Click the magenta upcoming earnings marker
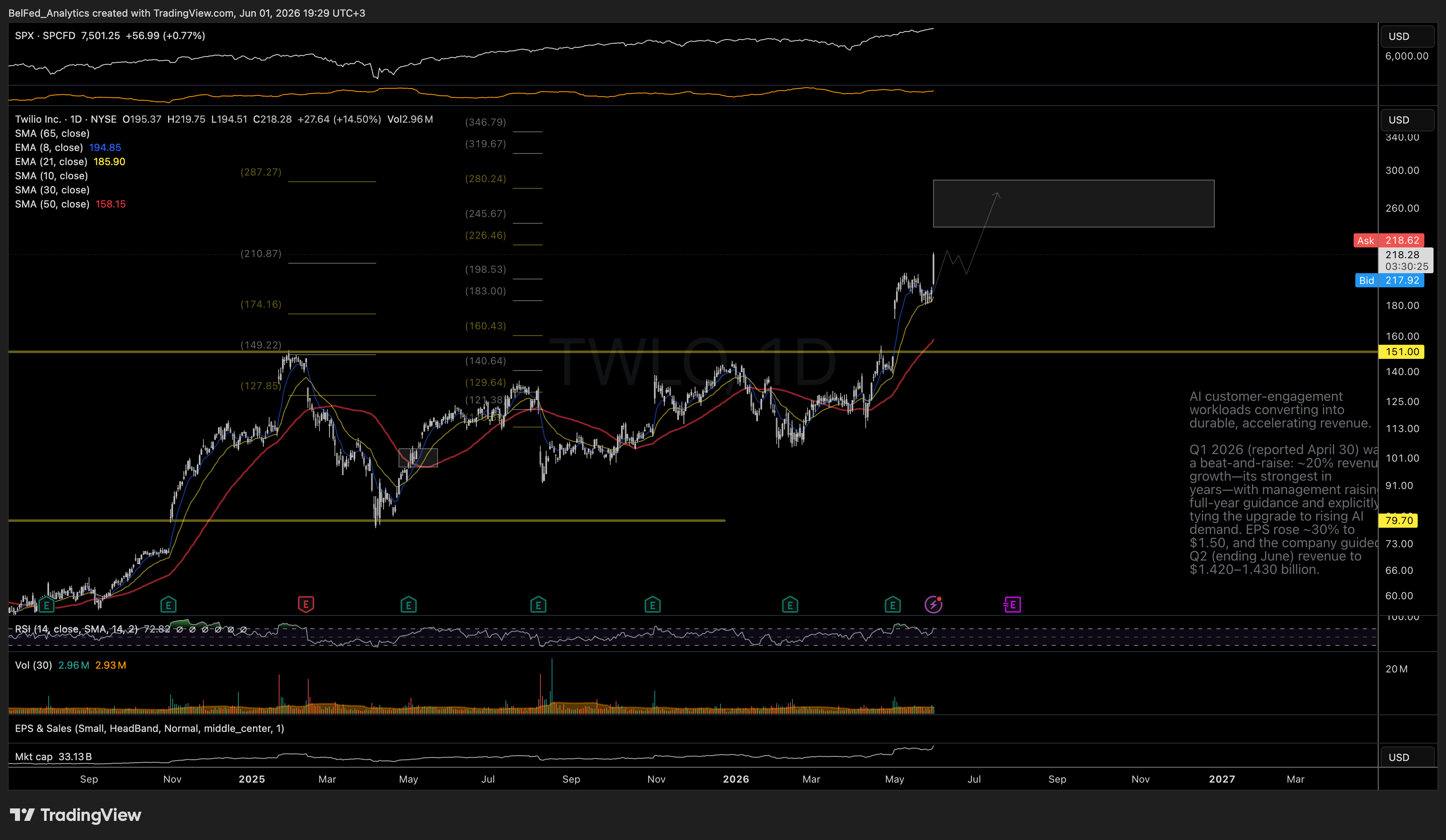 (x=1012, y=604)
